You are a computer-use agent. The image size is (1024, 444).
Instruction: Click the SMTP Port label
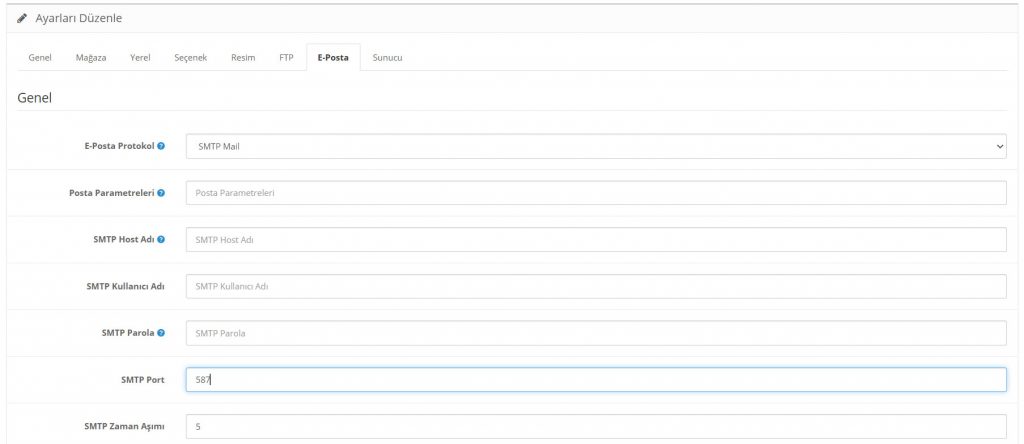142,379
